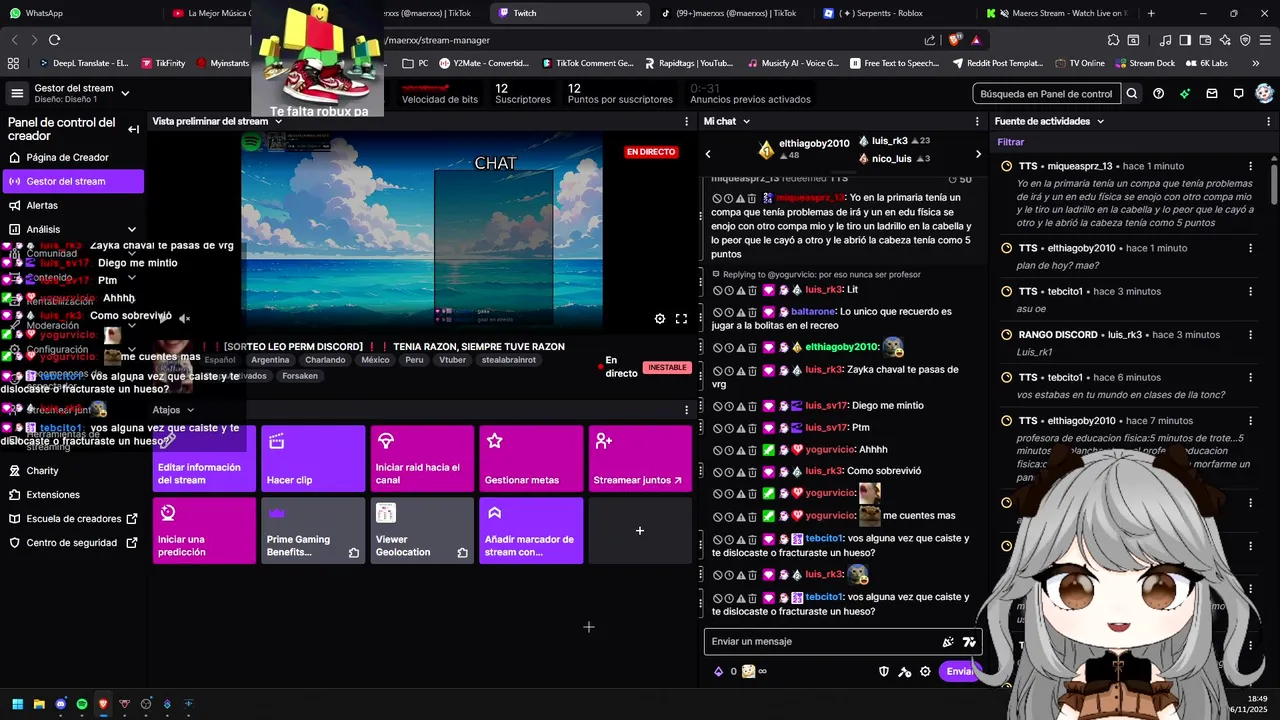
Task: Click the Gestionar metas tile
Action: pyautogui.click(x=531, y=458)
